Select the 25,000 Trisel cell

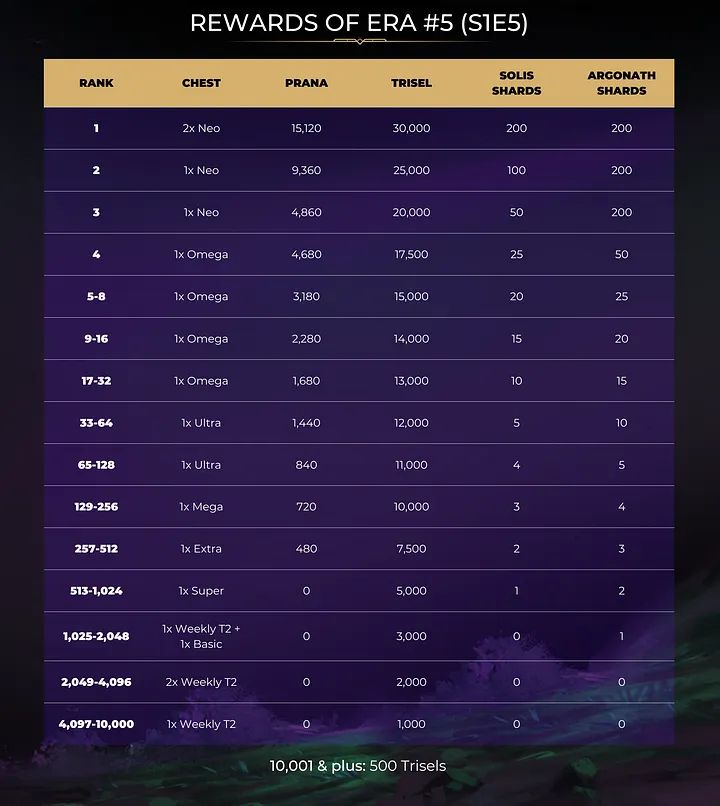point(411,170)
